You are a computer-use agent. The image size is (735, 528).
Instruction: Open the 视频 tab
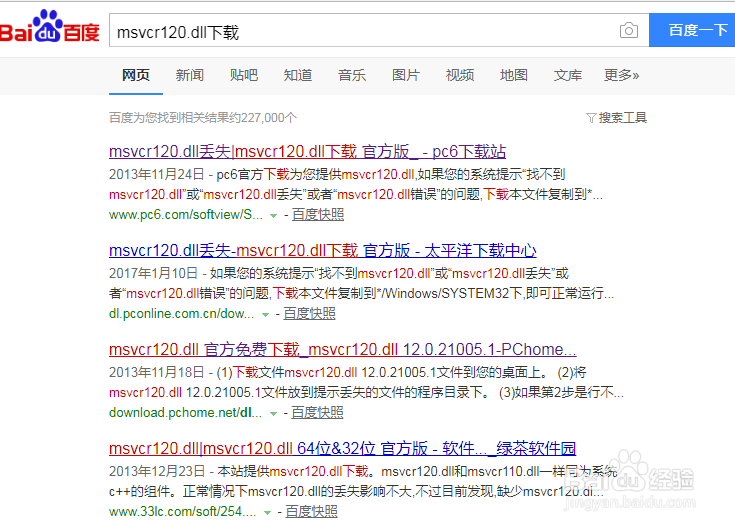460,75
